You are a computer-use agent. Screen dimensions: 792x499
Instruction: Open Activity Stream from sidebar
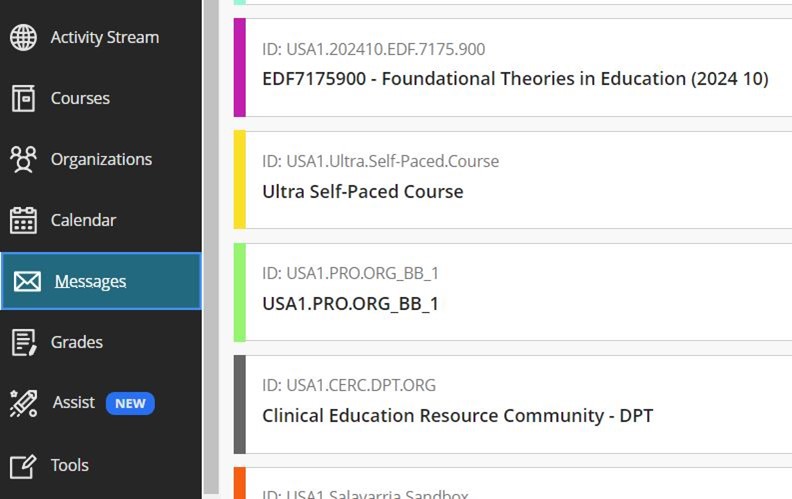point(104,37)
